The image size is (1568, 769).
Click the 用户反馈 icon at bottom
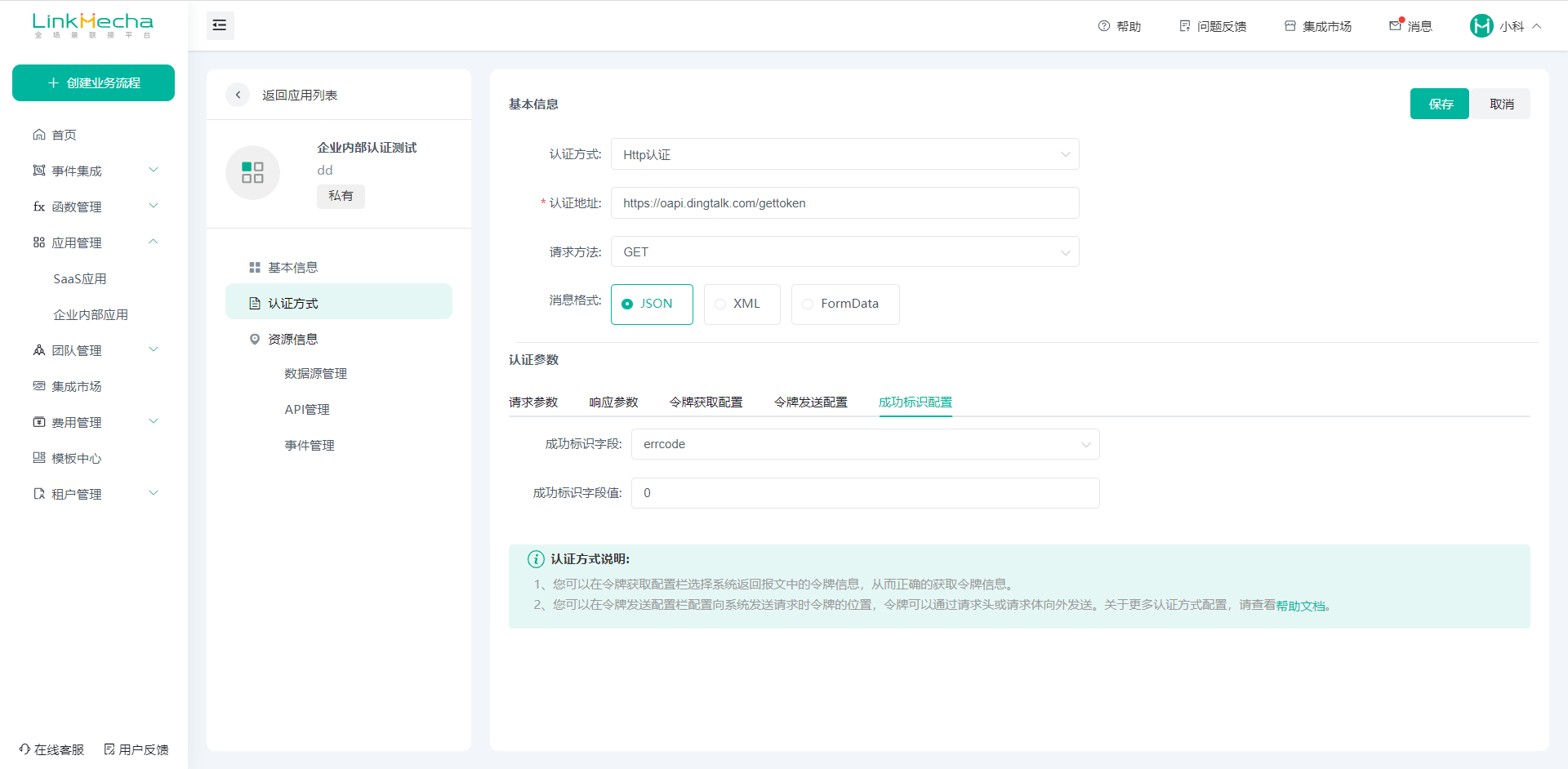tap(109, 749)
